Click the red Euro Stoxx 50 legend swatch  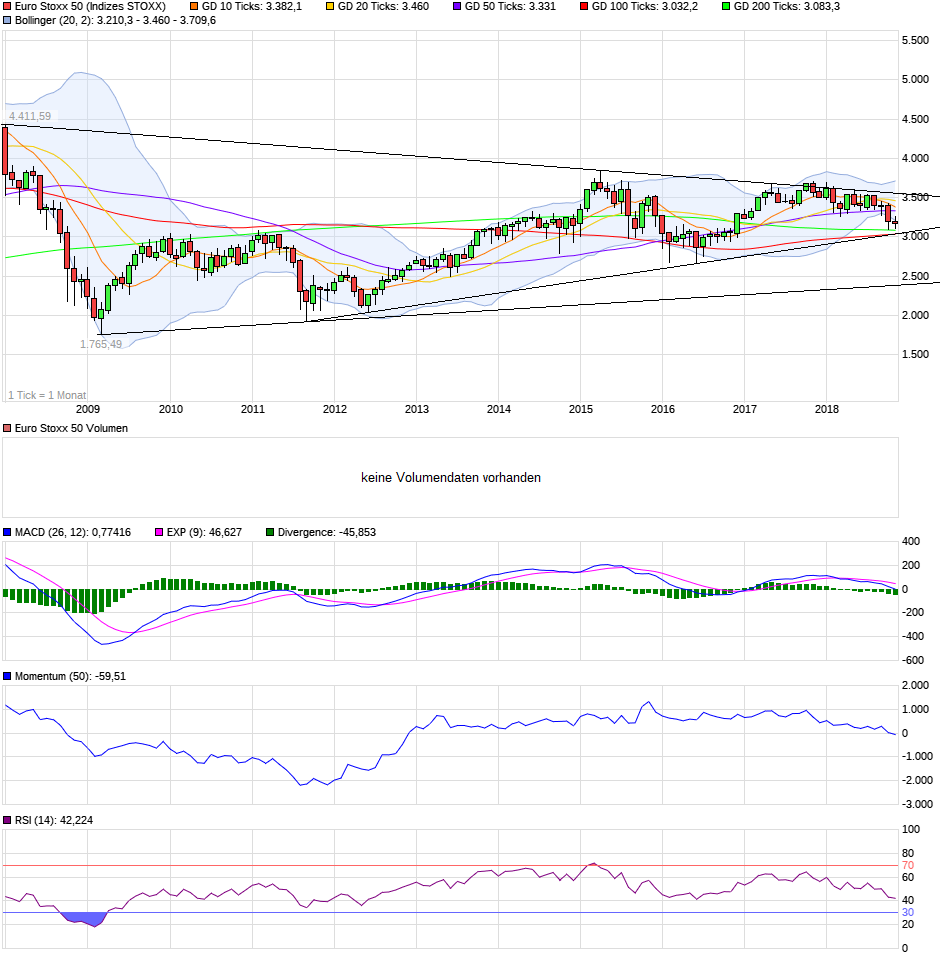(x=7, y=7)
